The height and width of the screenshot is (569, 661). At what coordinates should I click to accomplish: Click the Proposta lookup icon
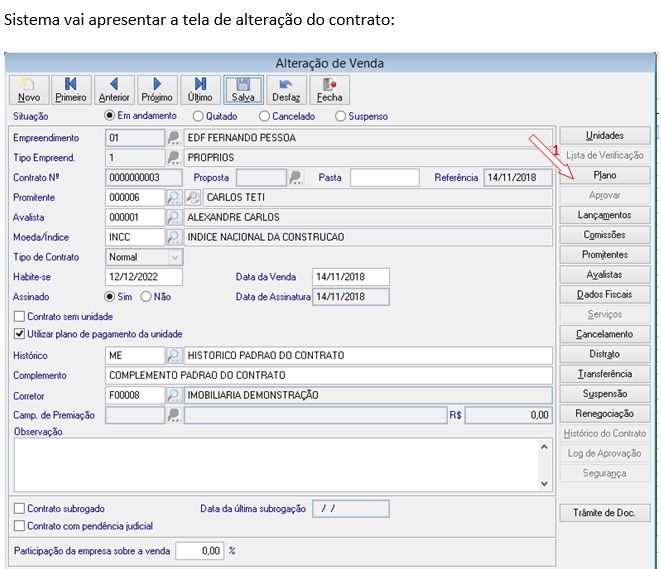(x=296, y=177)
